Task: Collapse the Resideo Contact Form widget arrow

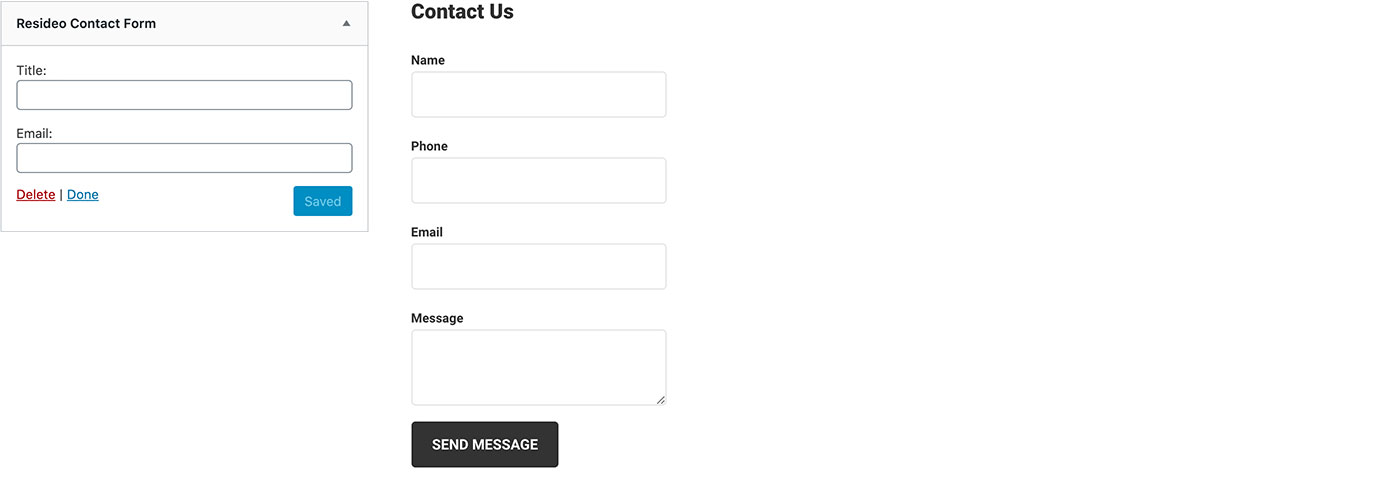Action: coord(346,23)
